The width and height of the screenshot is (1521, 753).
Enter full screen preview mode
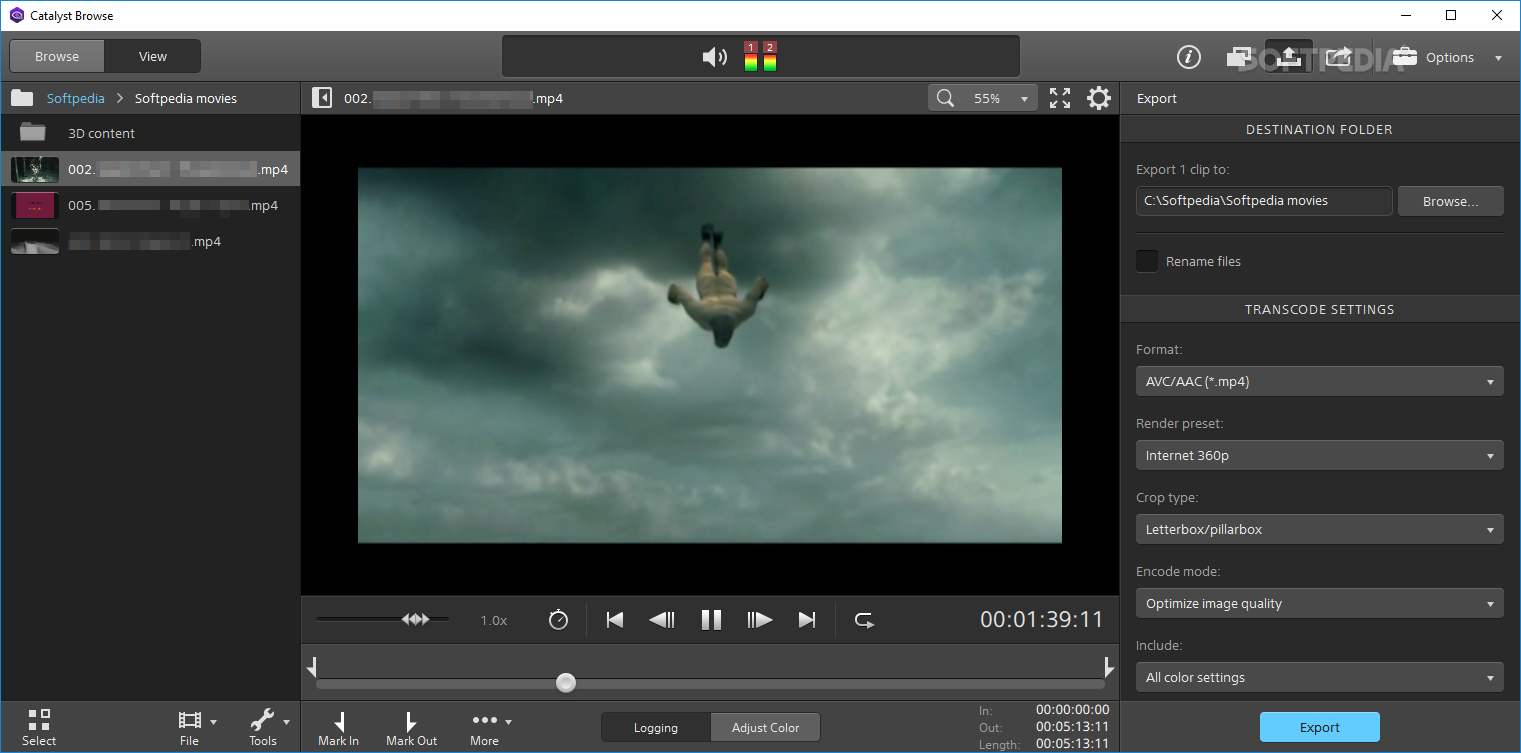point(1060,98)
